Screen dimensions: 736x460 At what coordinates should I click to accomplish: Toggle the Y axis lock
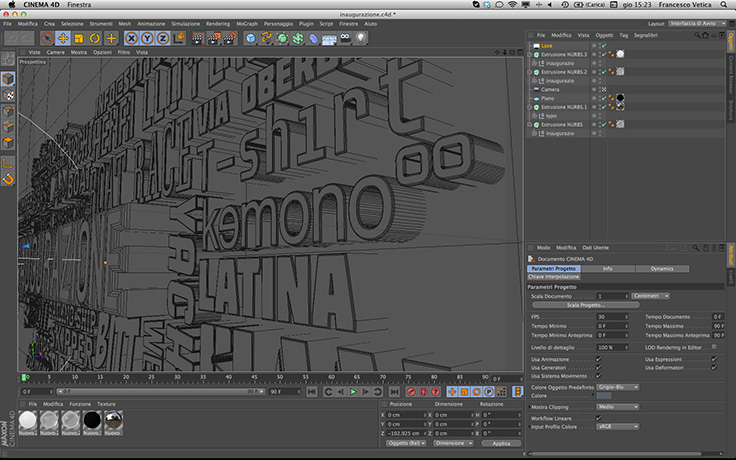147,38
